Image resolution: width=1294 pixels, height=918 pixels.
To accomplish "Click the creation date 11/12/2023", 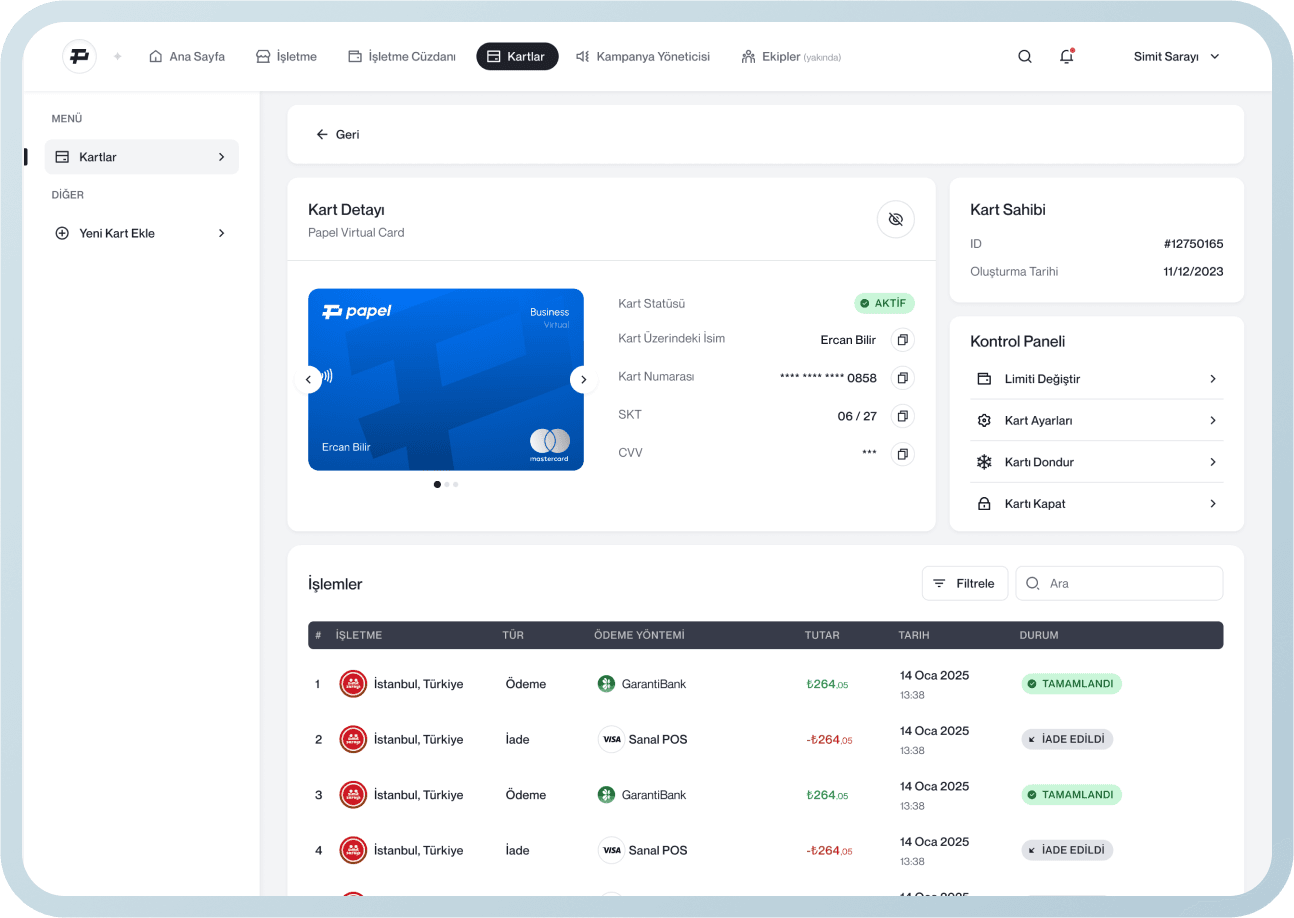I will point(1193,272).
